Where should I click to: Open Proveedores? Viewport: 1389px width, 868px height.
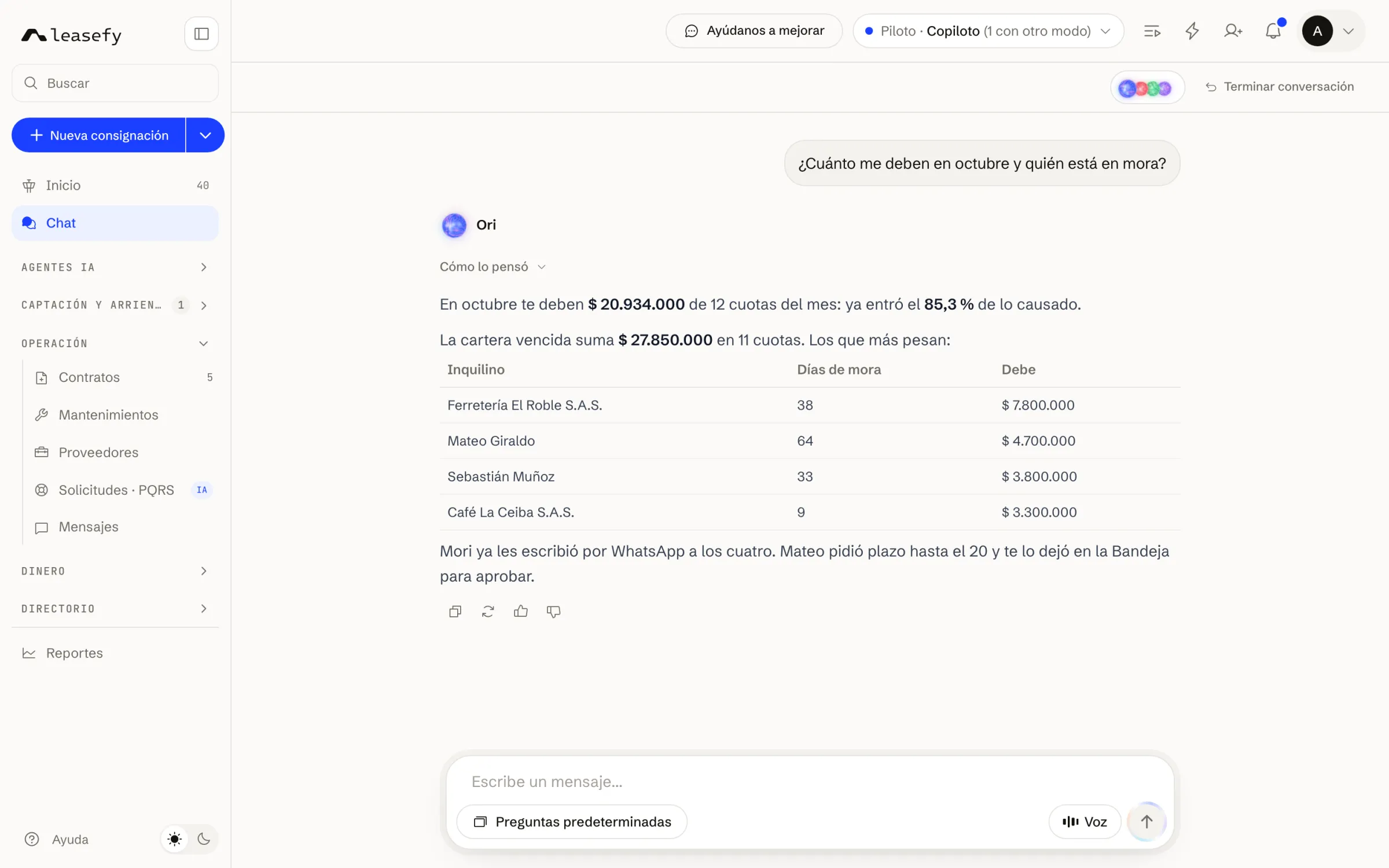(x=123, y=453)
